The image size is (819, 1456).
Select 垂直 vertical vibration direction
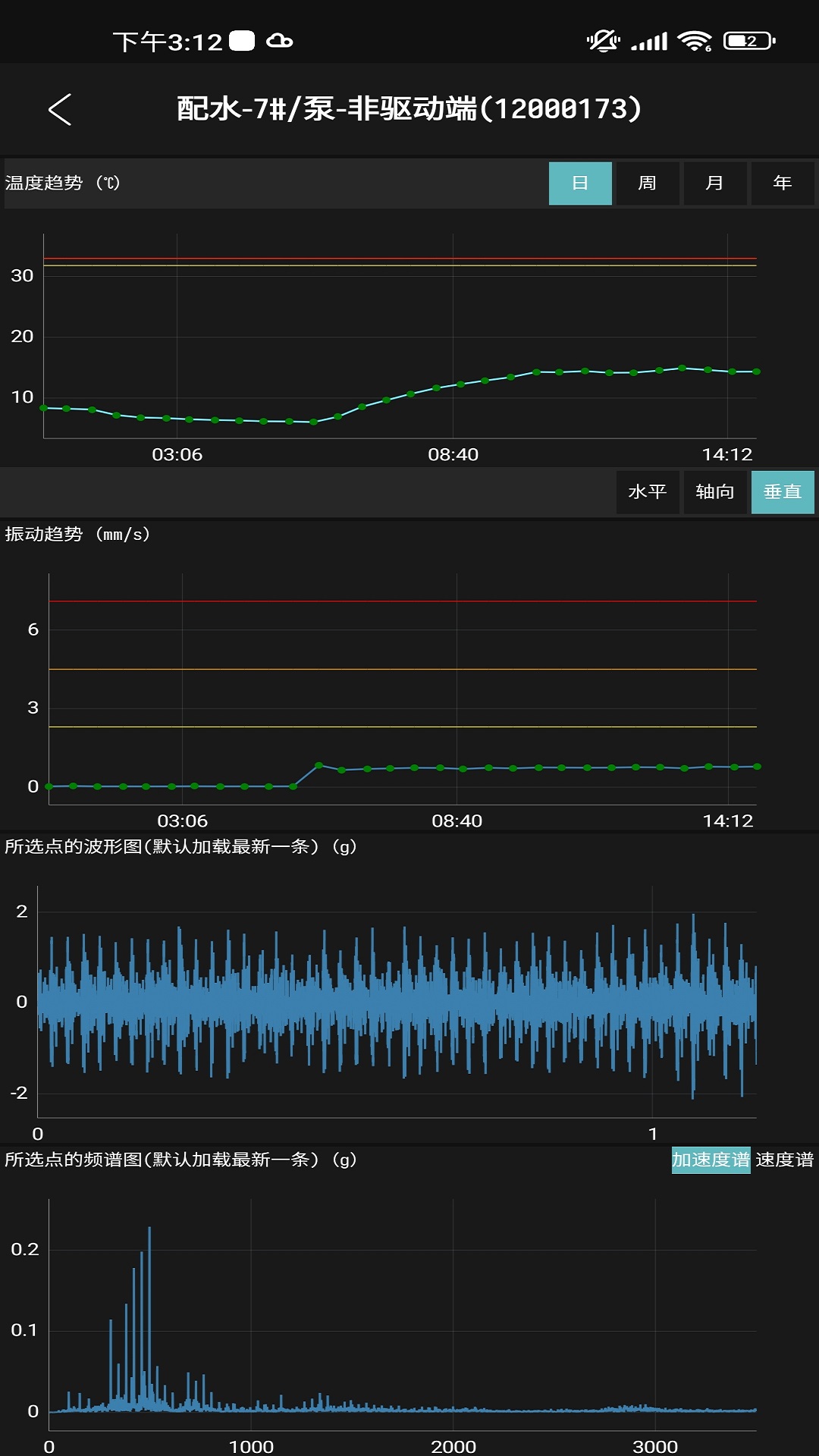[782, 492]
